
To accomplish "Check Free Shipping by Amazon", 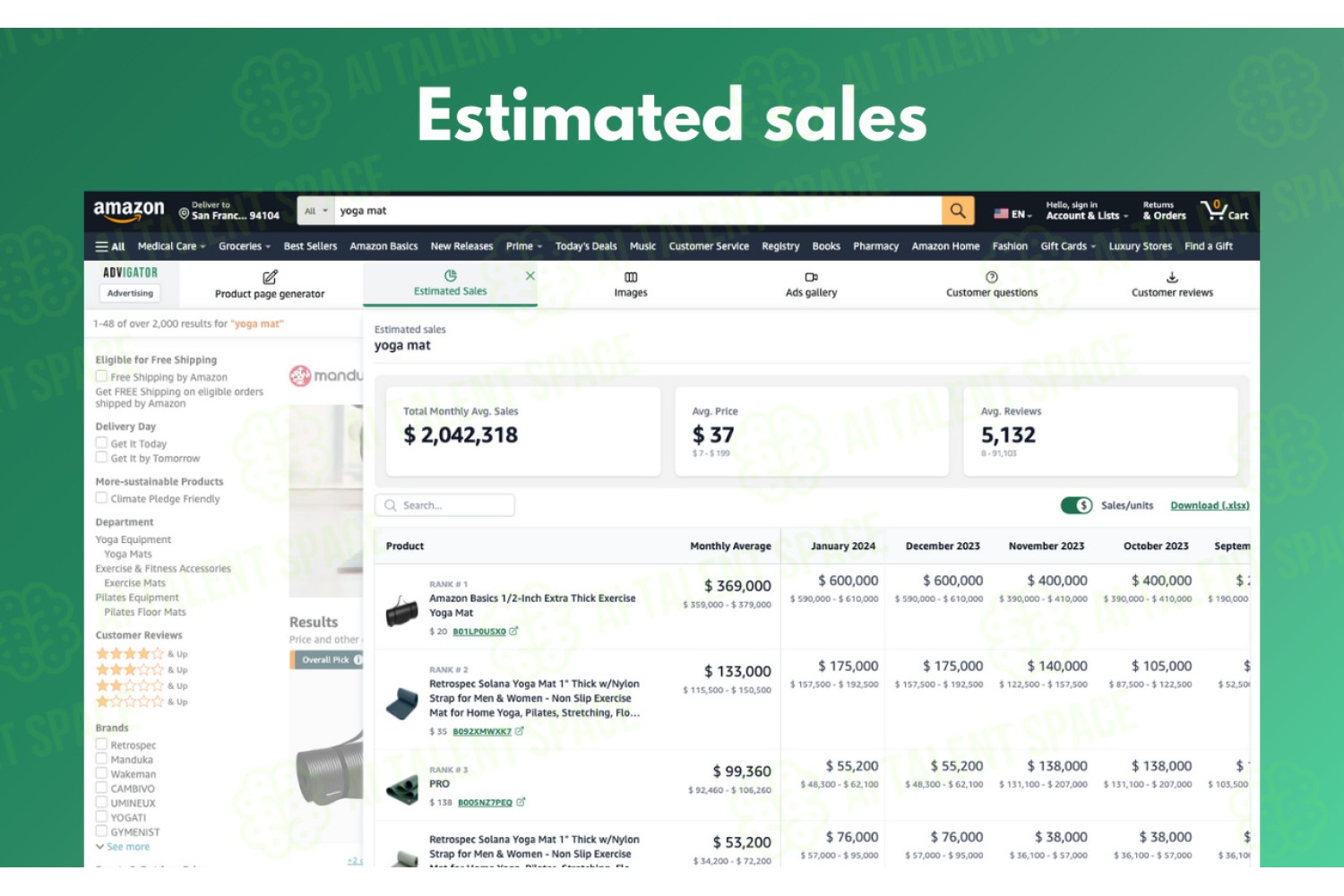I will click(x=101, y=376).
